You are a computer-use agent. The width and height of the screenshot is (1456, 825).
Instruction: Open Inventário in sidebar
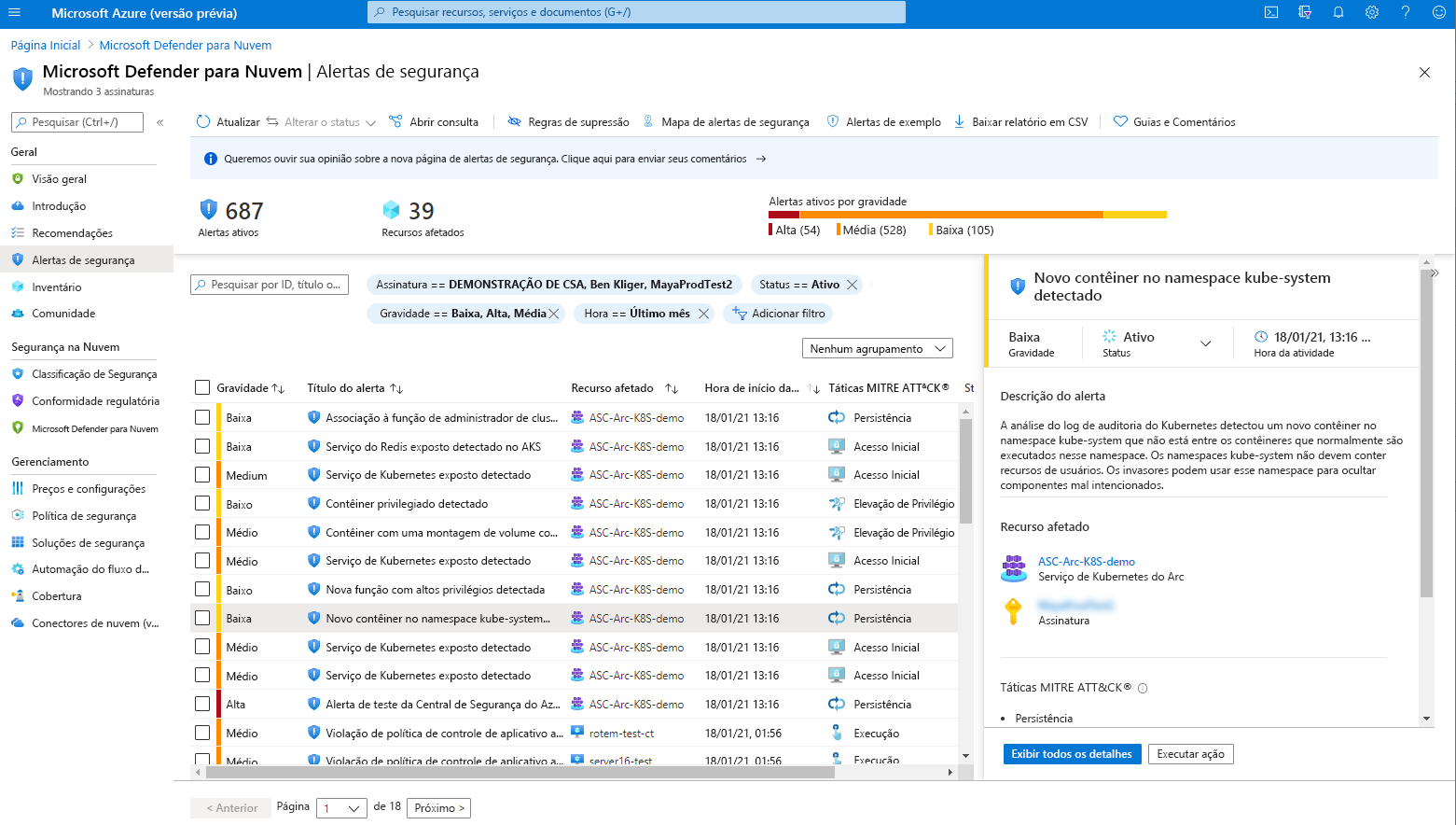coord(56,287)
